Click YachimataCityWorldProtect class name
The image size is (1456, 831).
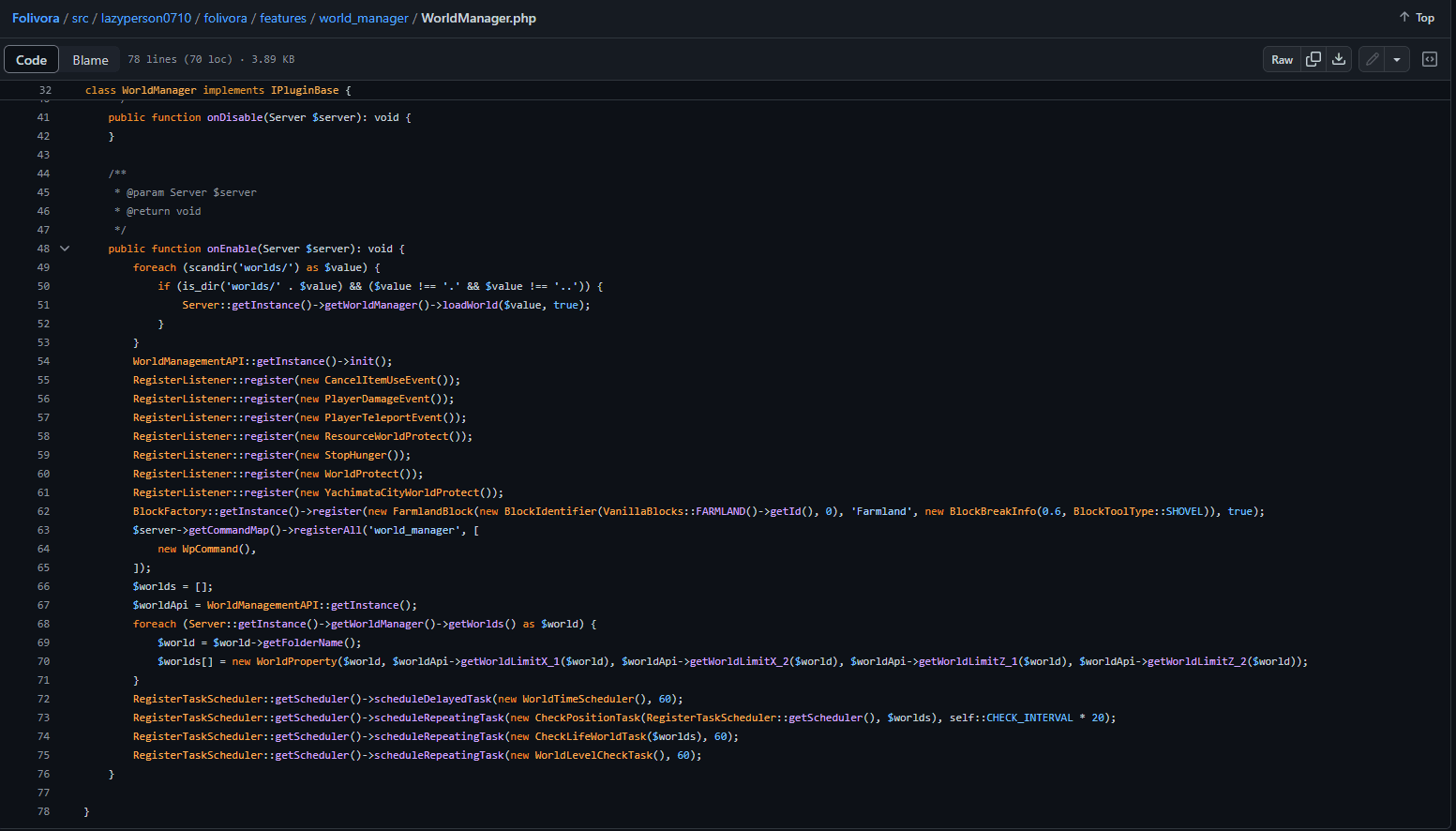point(402,492)
